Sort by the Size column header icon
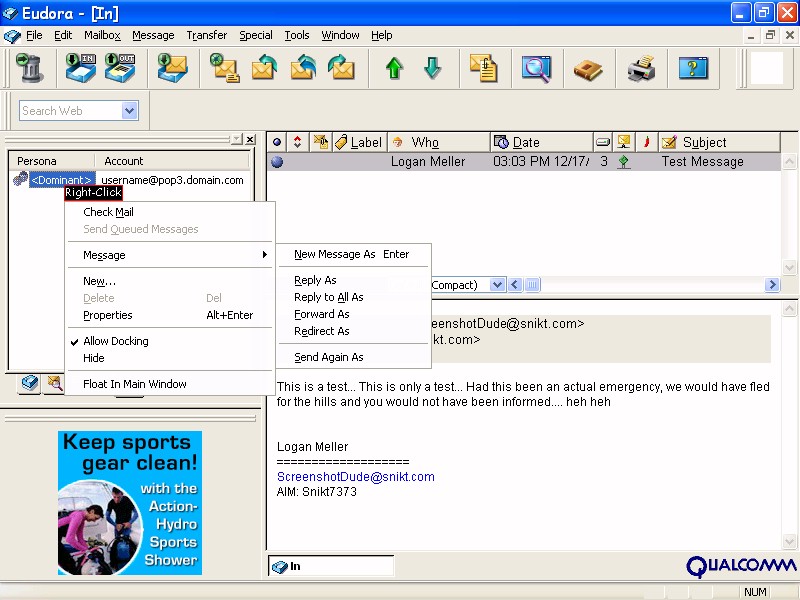The height and width of the screenshot is (600, 800). click(603, 142)
